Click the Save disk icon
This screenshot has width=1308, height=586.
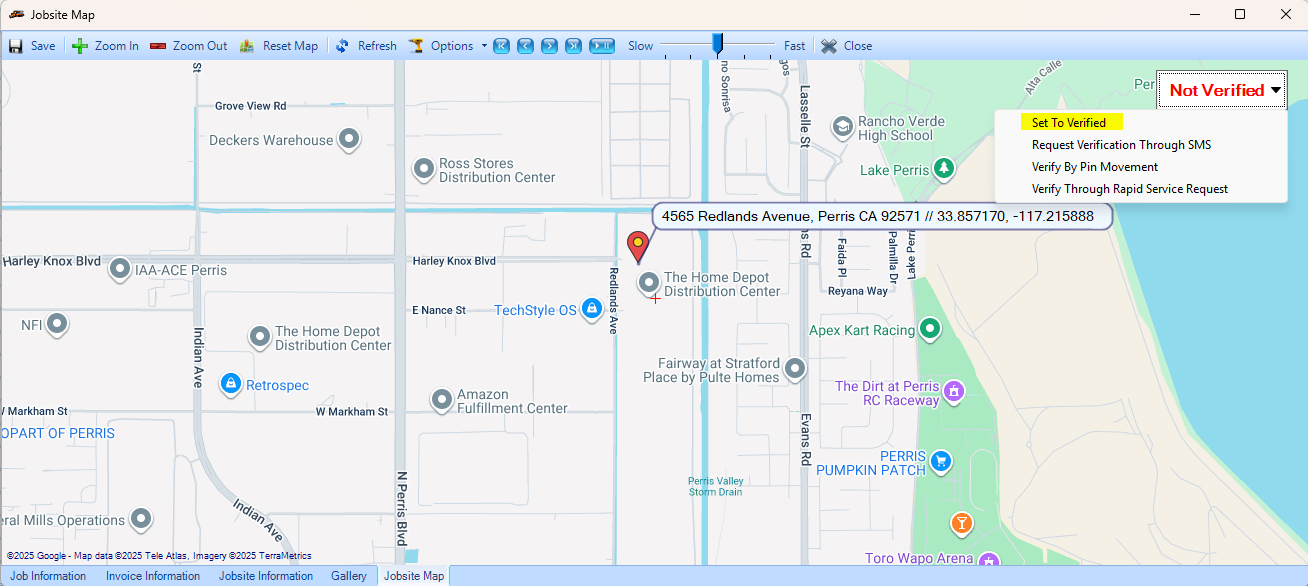[x=15, y=46]
